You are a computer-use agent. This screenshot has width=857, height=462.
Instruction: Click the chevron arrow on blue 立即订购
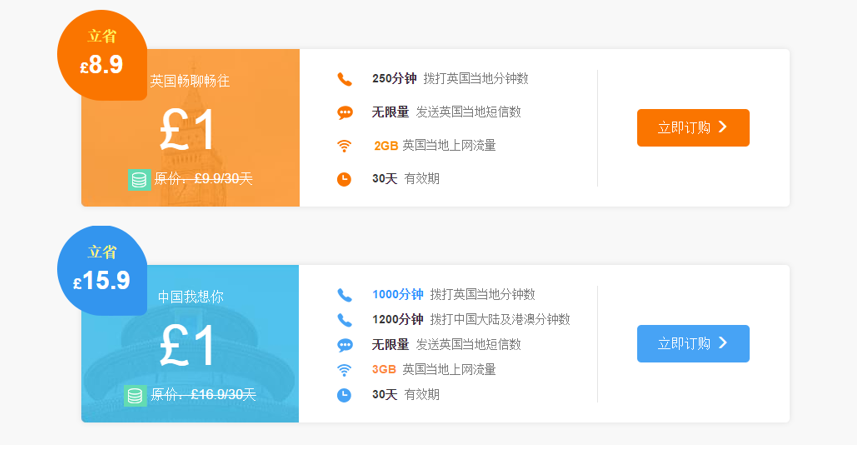point(723,343)
